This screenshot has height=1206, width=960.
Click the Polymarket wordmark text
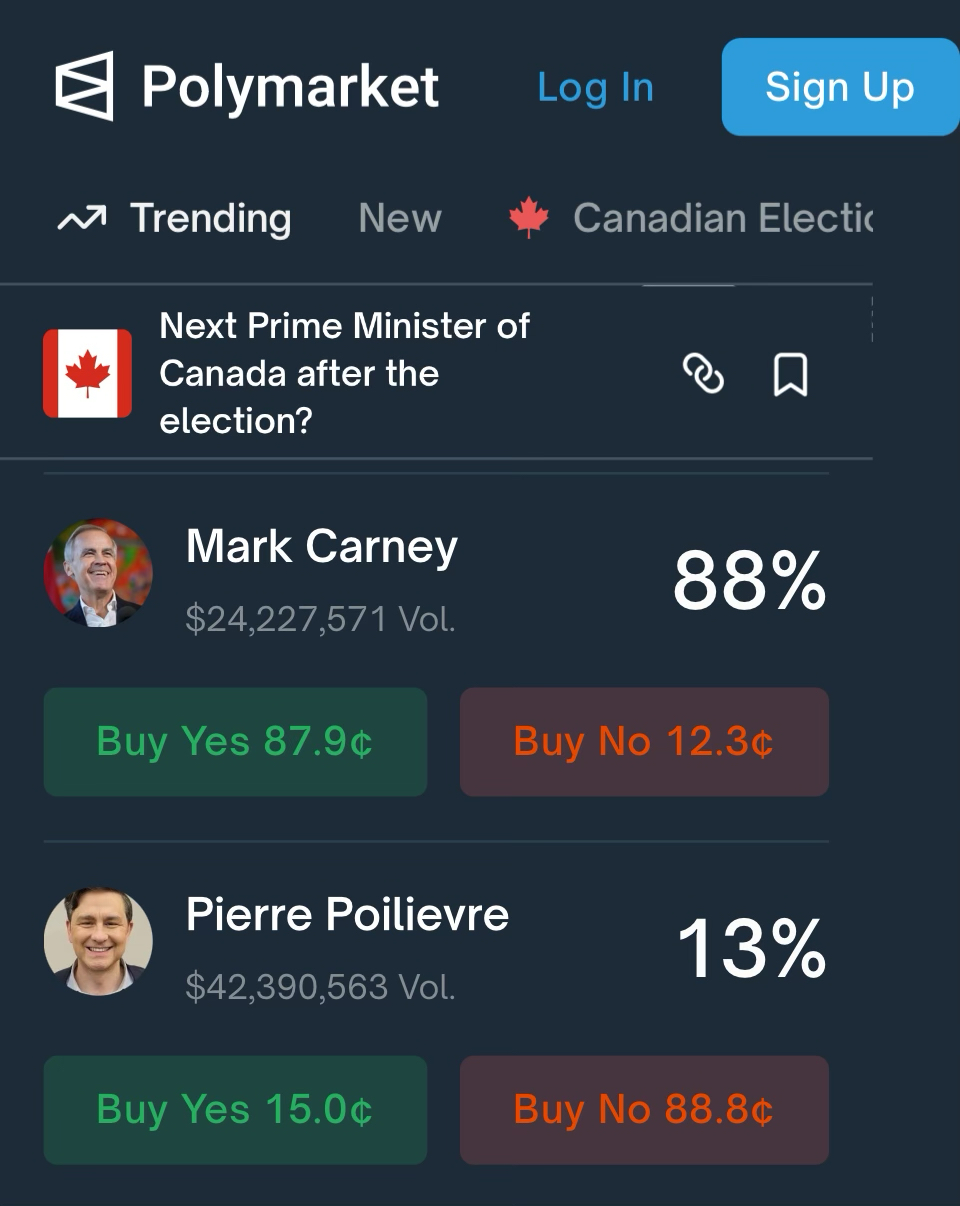290,87
